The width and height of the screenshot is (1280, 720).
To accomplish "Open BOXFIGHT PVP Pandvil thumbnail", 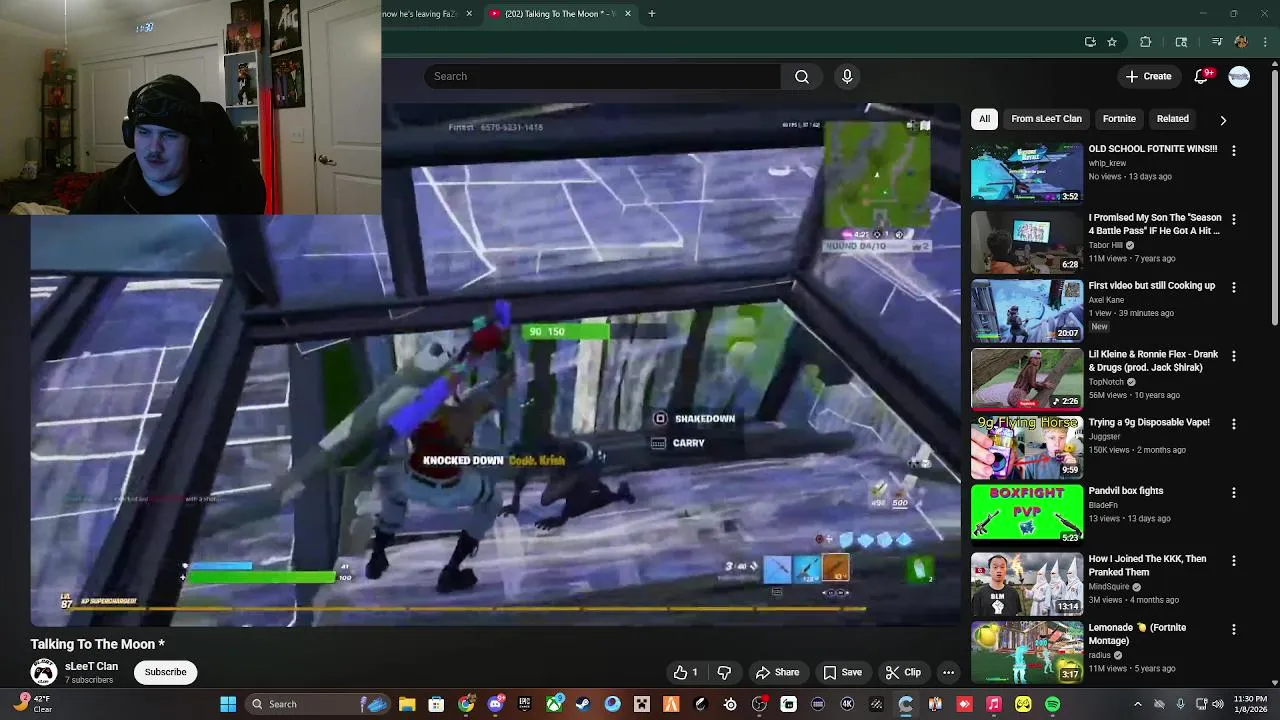I will tap(1027, 514).
